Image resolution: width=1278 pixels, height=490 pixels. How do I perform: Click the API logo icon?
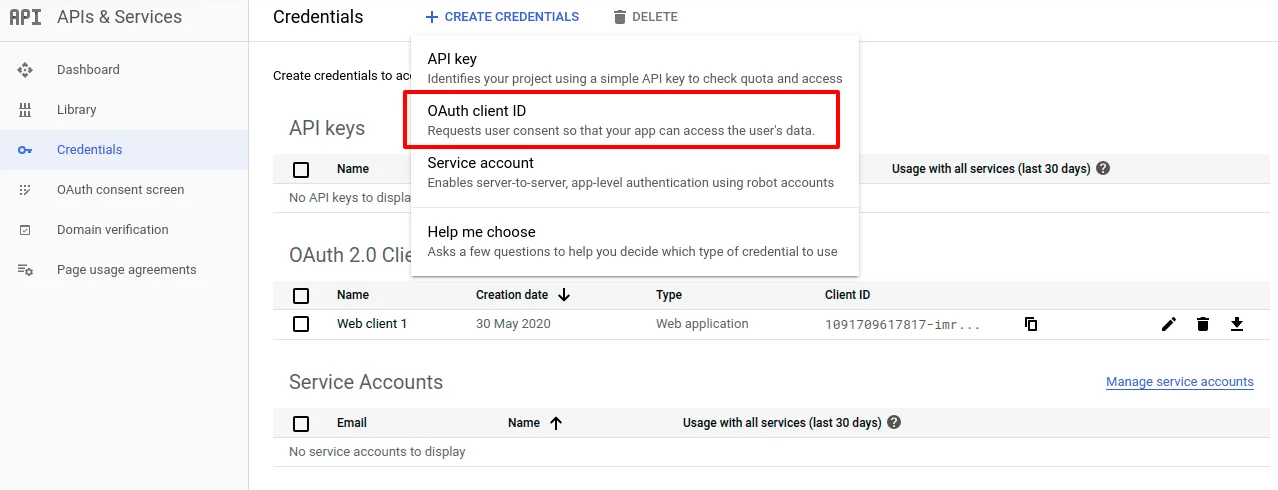[25, 17]
